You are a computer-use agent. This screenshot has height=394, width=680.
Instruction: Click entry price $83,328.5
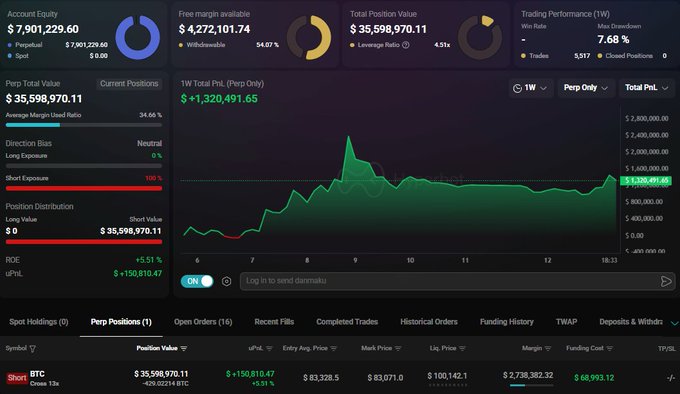pyautogui.click(x=321, y=378)
